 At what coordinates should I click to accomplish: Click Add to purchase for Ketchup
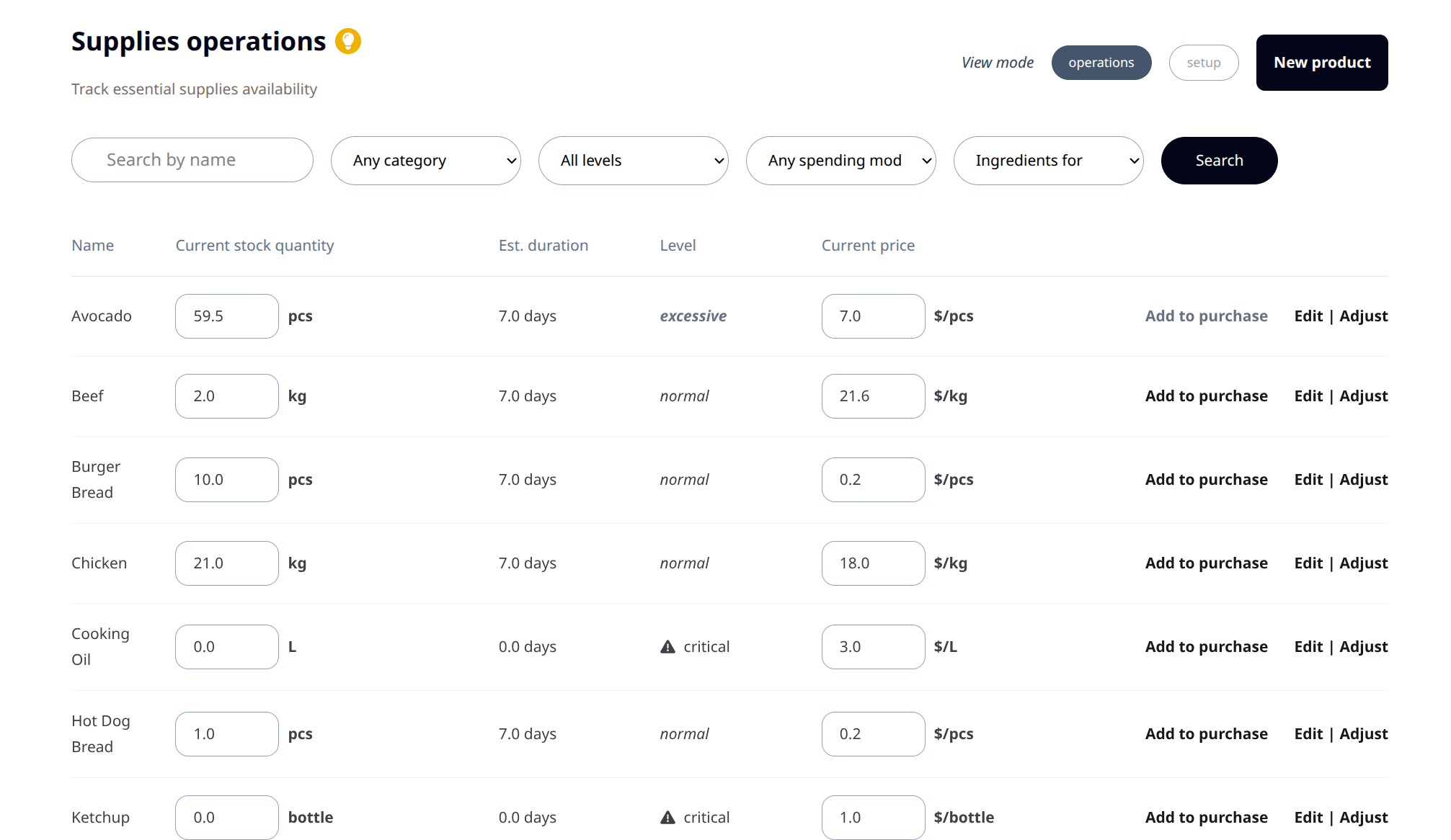(x=1206, y=818)
